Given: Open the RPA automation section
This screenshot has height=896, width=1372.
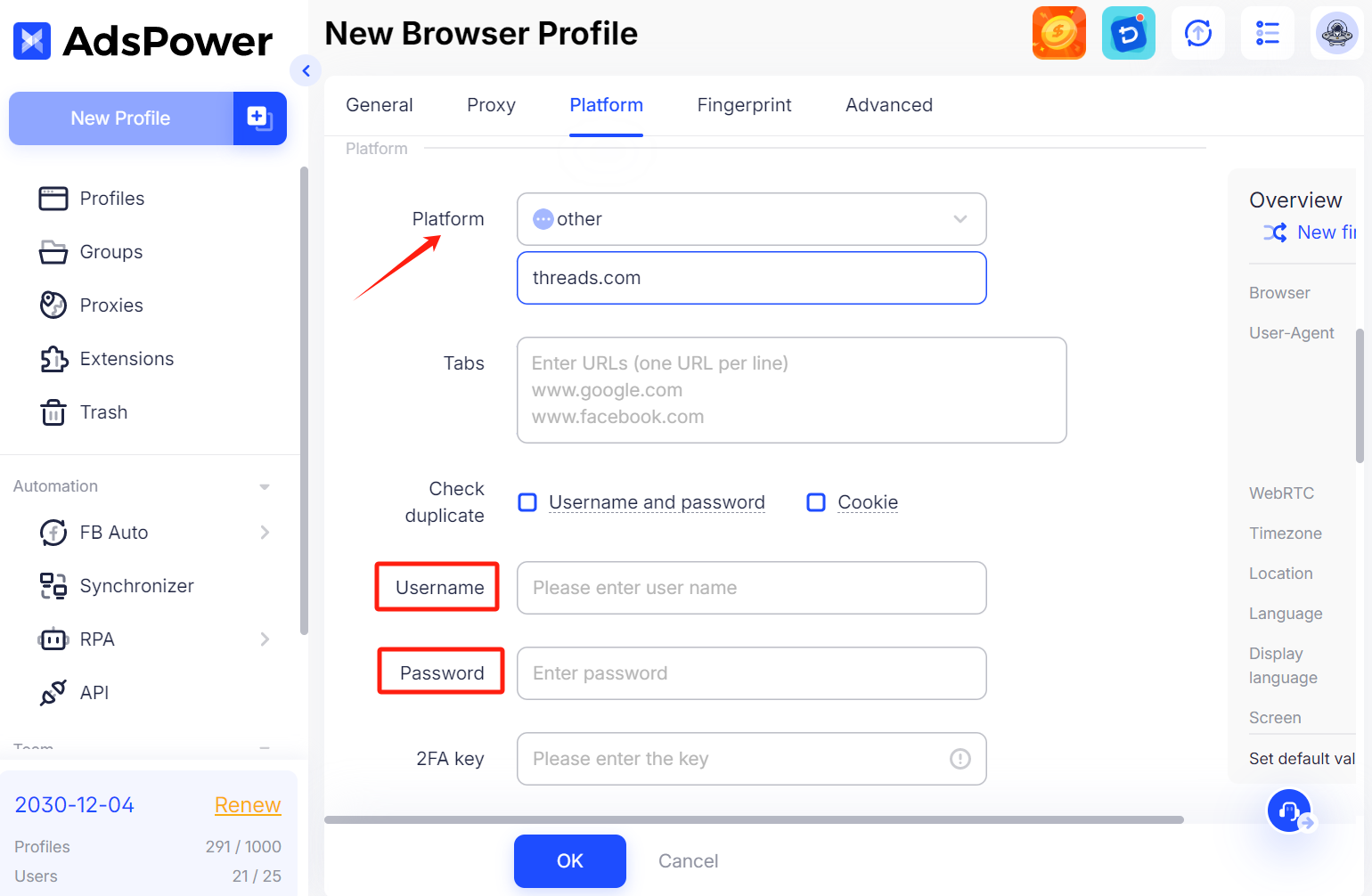Looking at the screenshot, I should pos(98,639).
